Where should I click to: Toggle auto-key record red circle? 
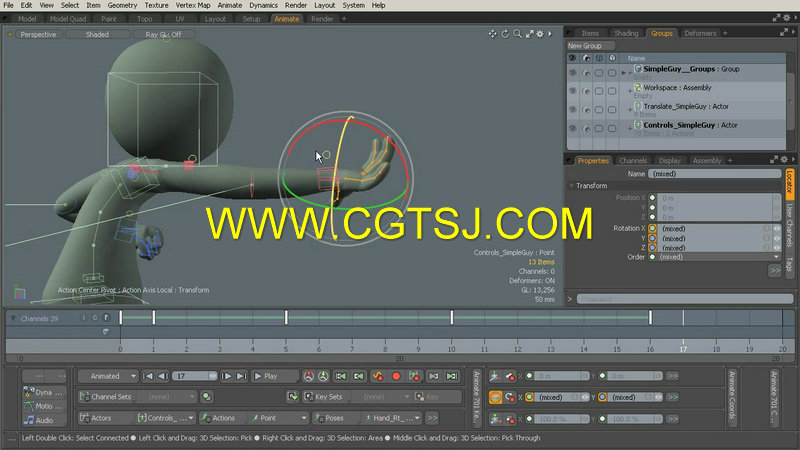[396, 376]
